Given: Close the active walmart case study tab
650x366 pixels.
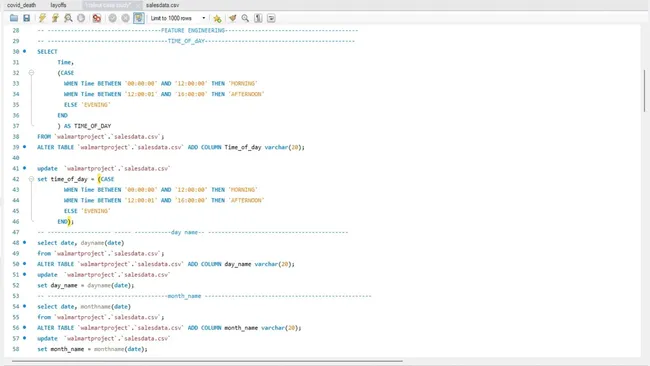Looking at the screenshot, I should pos(138,5).
